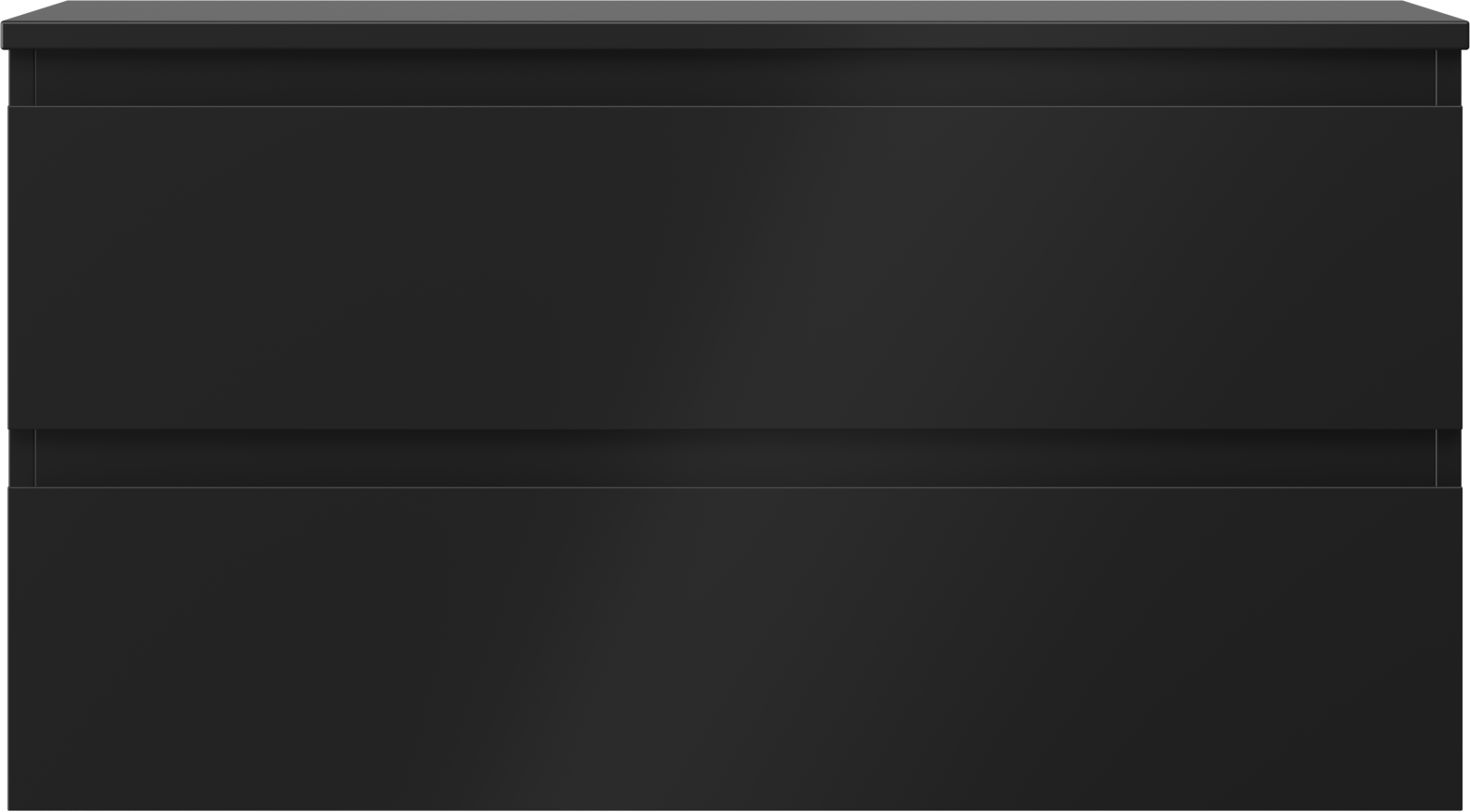Viewport: 1470px width, 812px height.
Task: Click the black countertop's front edge
Action: click(x=735, y=35)
